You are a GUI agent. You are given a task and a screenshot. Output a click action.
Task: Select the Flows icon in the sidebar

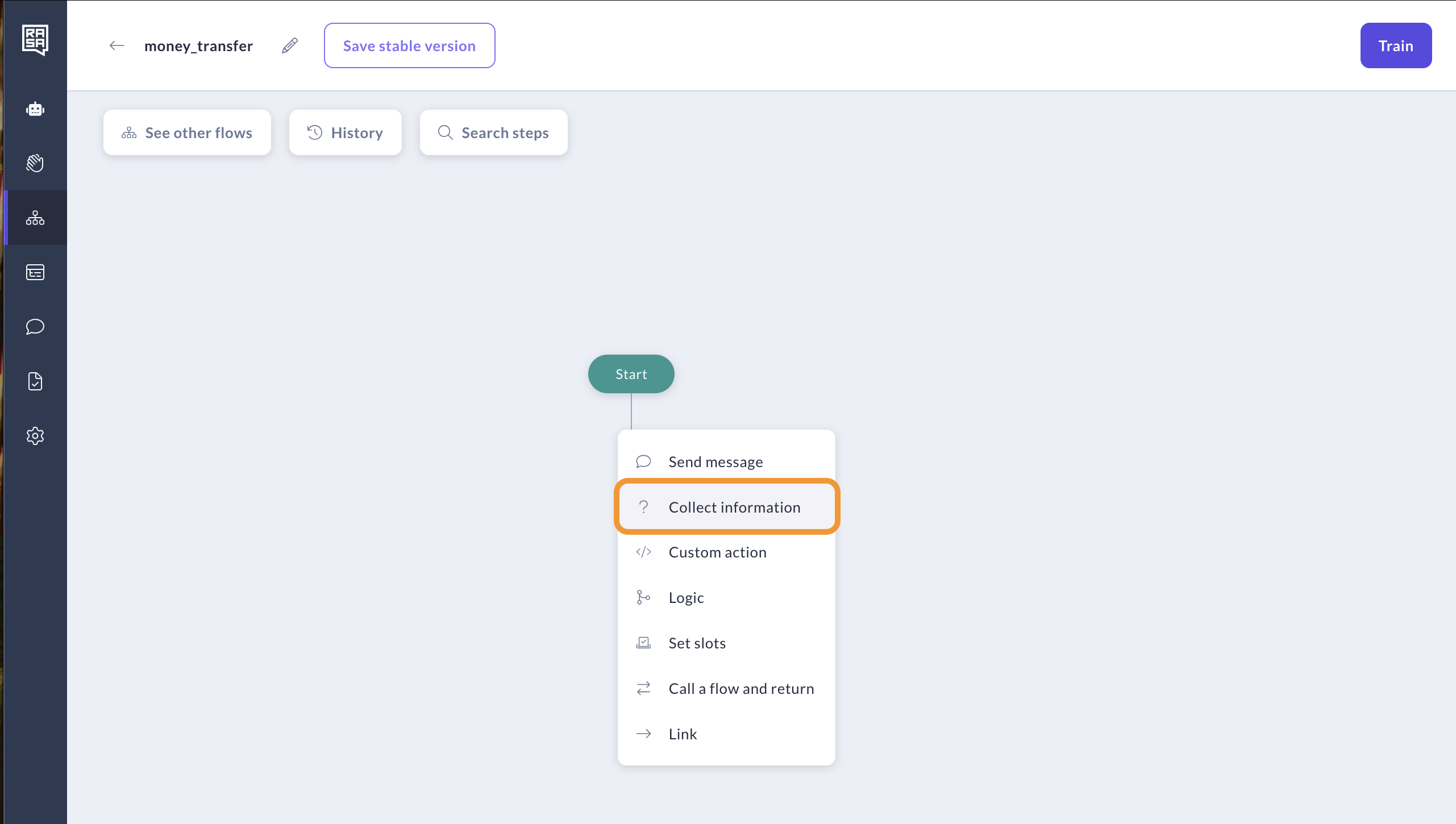tap(35, 218)
